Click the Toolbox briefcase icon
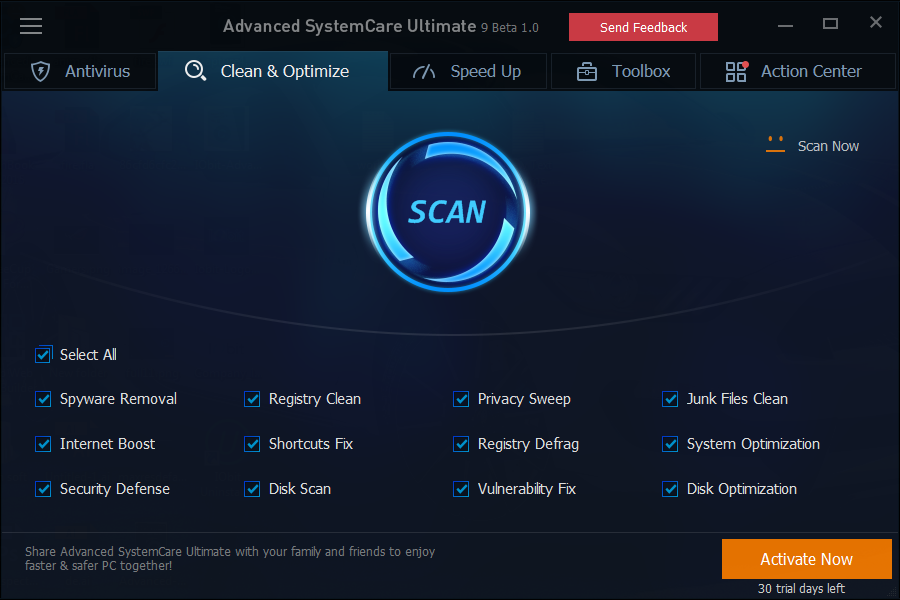The width and height of the screenshot is (900, 600). coord(587,72)
